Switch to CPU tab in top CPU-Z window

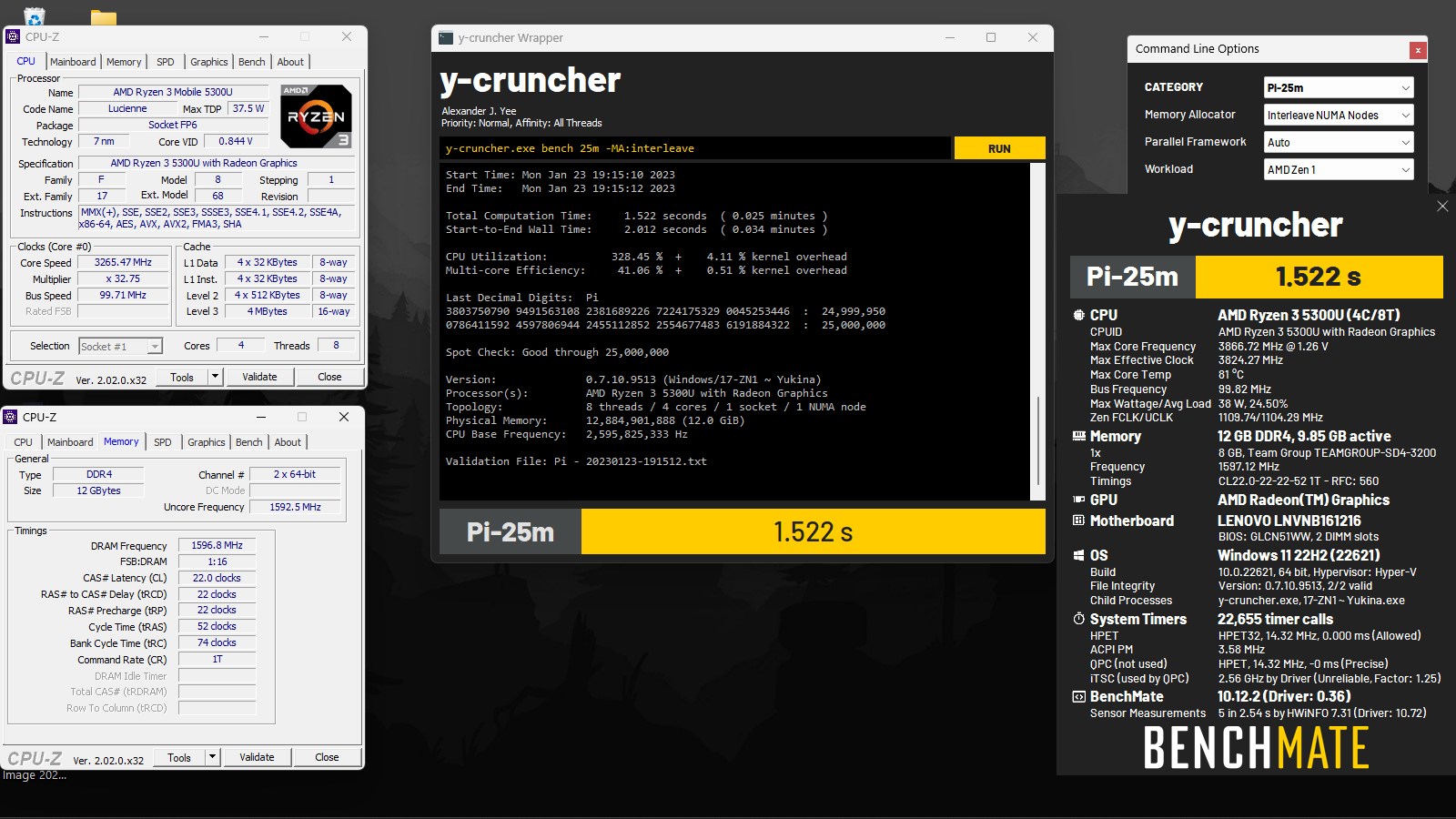click(26, 61)
